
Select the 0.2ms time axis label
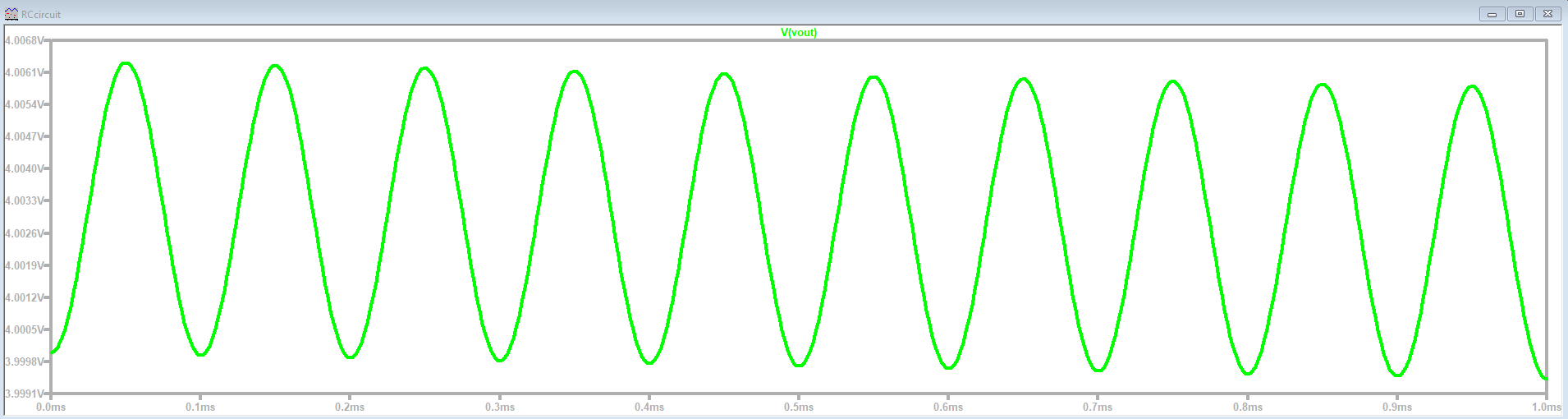[350, 407]
